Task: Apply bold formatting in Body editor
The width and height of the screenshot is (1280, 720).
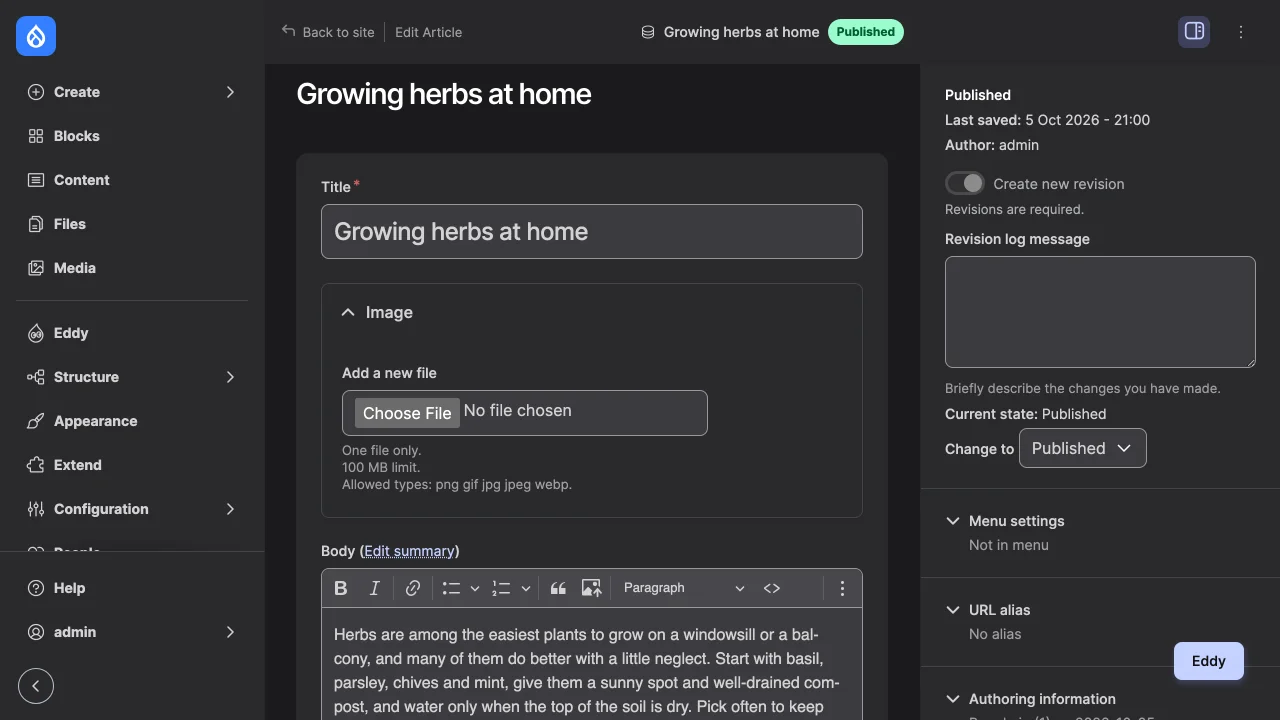Action: pos(341,588)
